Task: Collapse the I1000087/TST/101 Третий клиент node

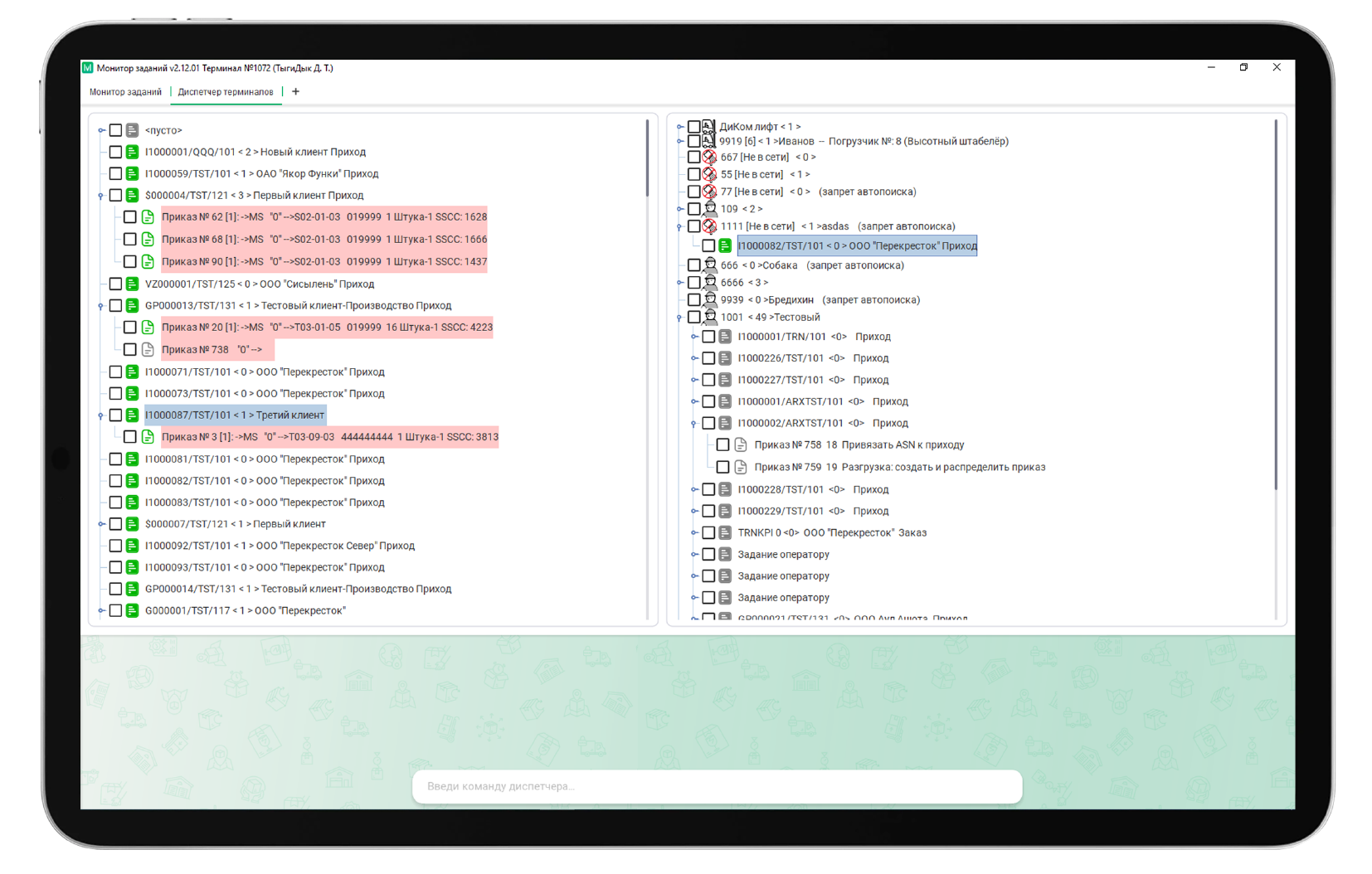Action: (101, 415)
